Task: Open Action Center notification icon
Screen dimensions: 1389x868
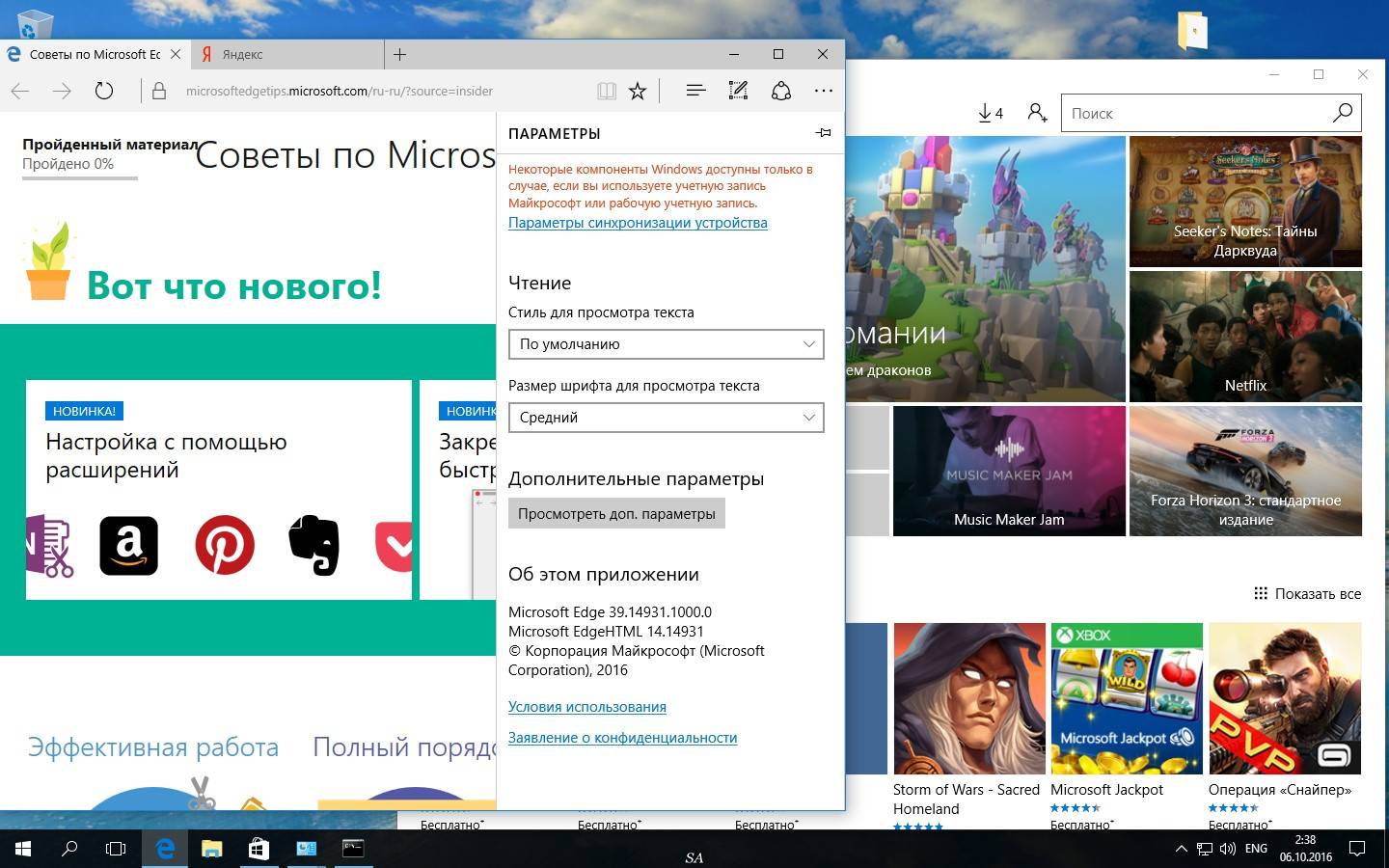Action: point(1357,849)
